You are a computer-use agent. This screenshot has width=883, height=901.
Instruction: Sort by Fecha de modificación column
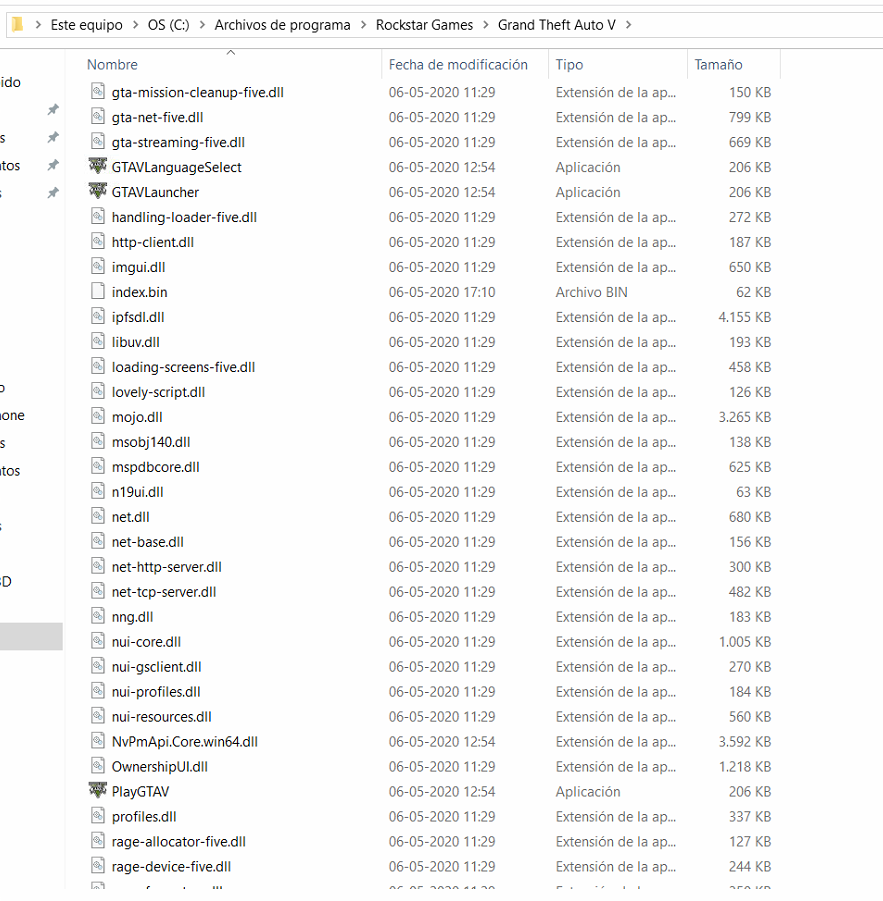[x=458, y=64]
